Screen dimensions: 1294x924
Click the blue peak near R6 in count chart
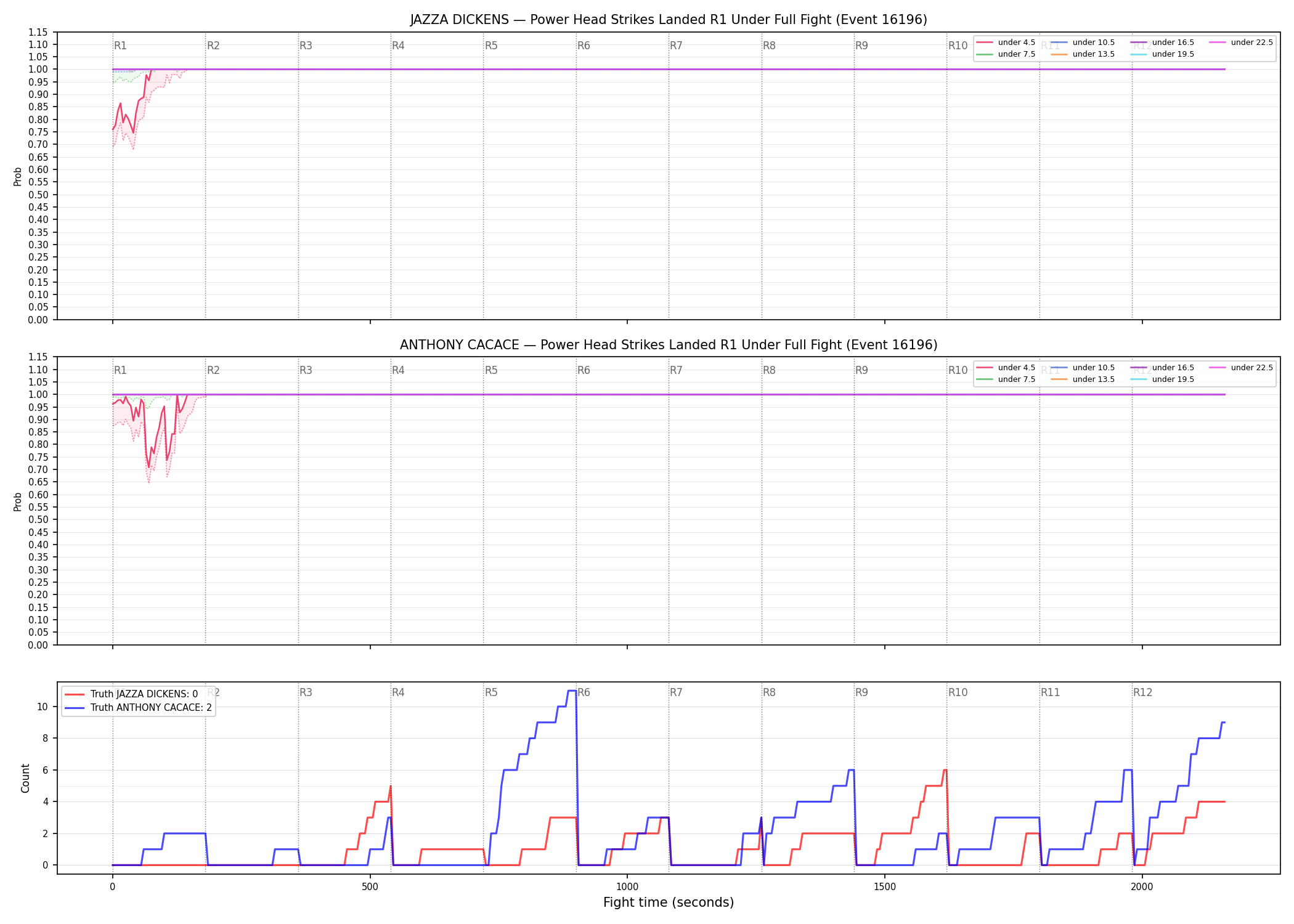[x=572, y=691]
